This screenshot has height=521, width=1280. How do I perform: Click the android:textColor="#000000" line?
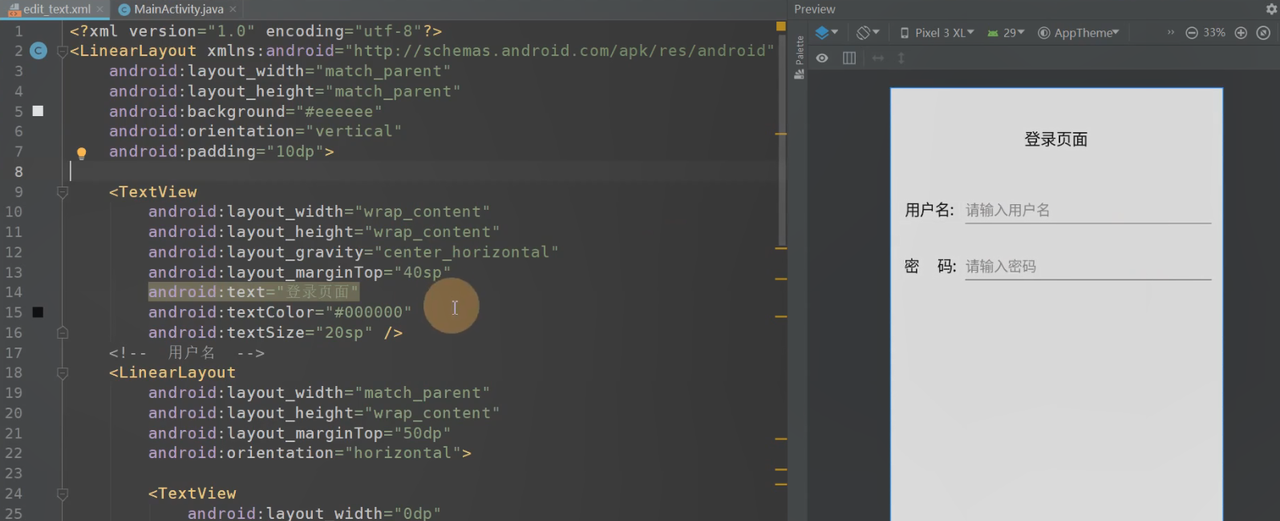(x=280, y=312)
